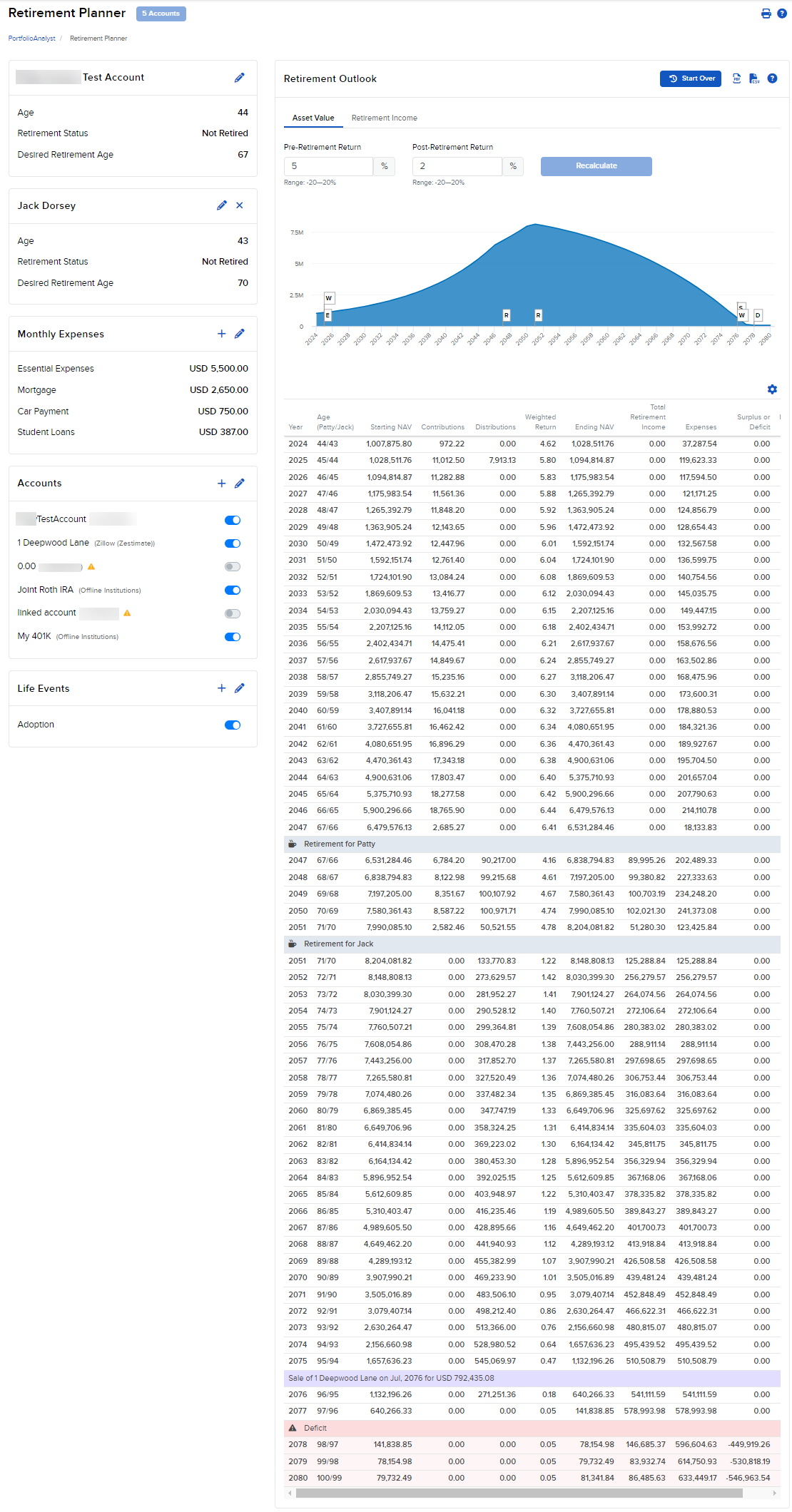Viewport: 792px width, 1512px height.
Task: Edit the Test Account profile with pencil icon
Action: tap(240, 78)
